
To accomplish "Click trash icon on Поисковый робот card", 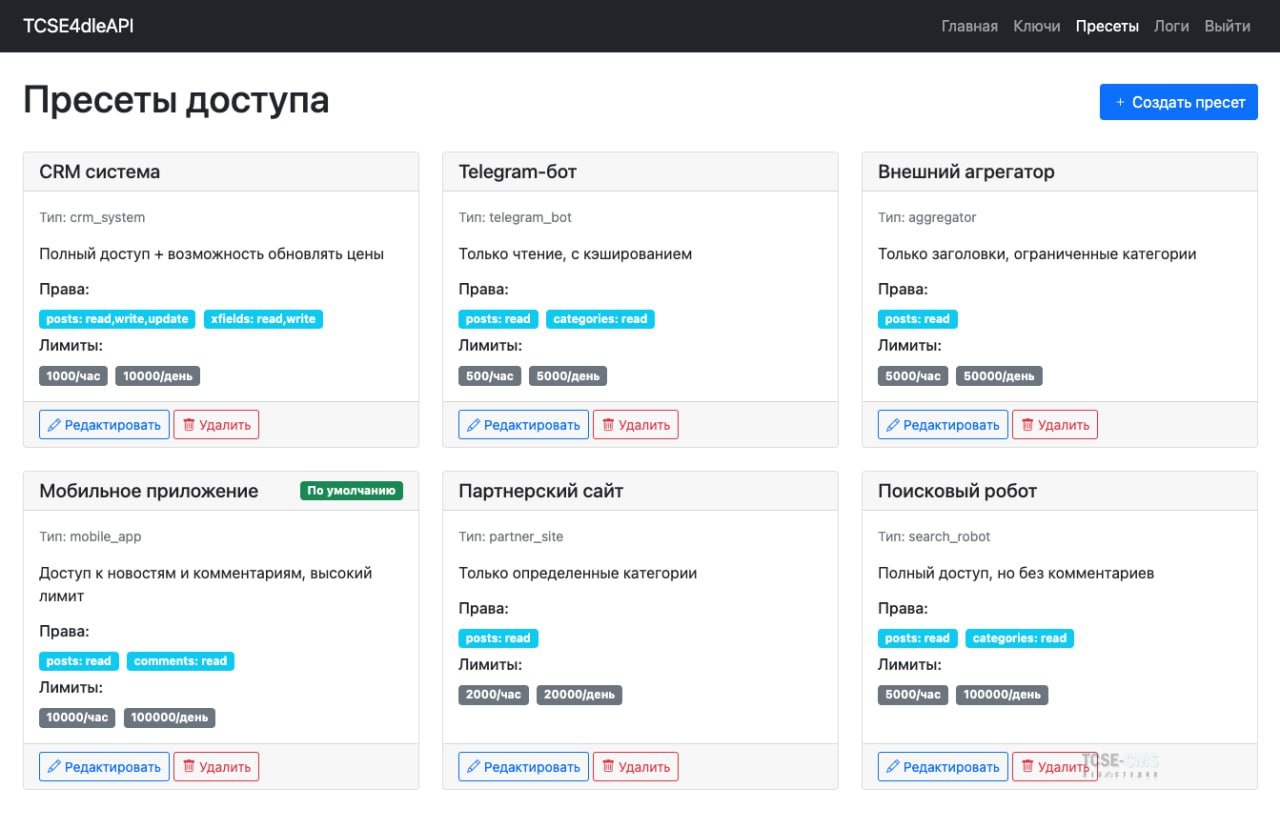I will [x=1027, y=767].
